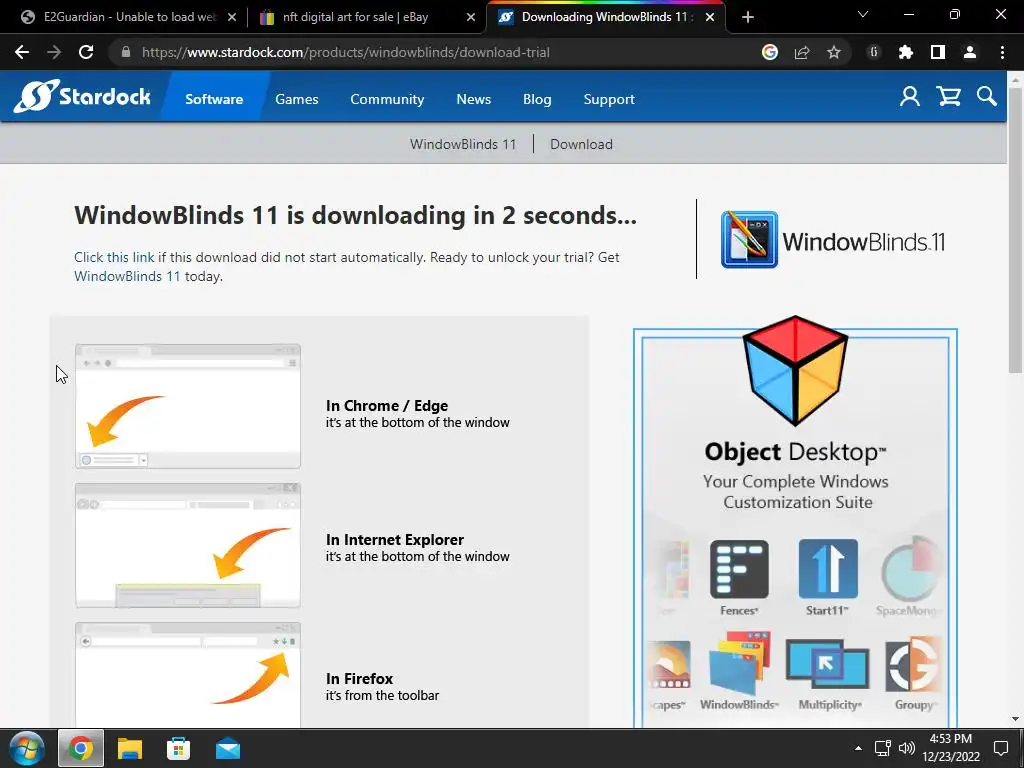1024x768 pixels.
Task: Open the shopping cart icon
Action: click(948, 97)
